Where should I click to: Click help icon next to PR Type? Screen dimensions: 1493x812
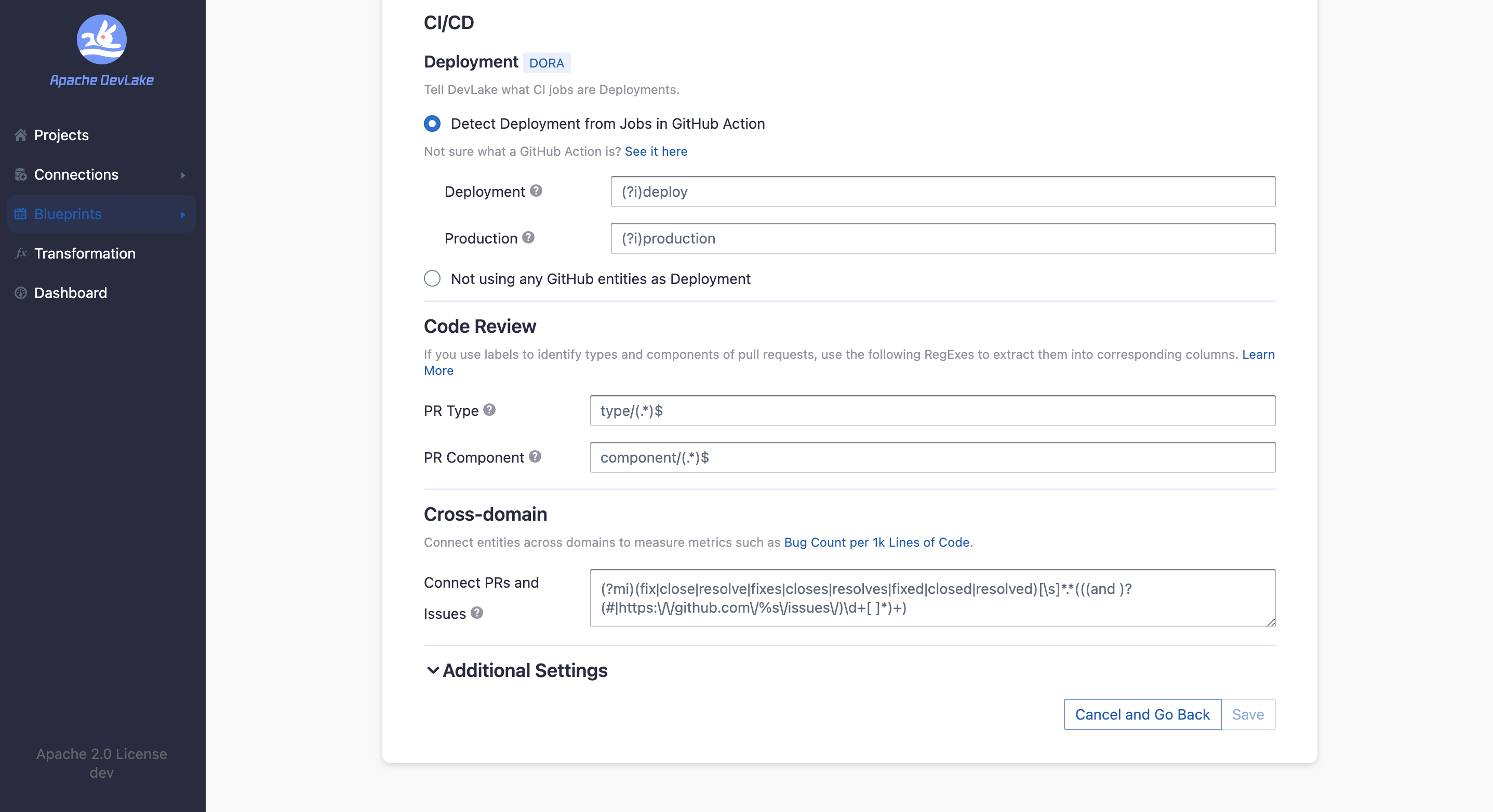tap(489, 410)
